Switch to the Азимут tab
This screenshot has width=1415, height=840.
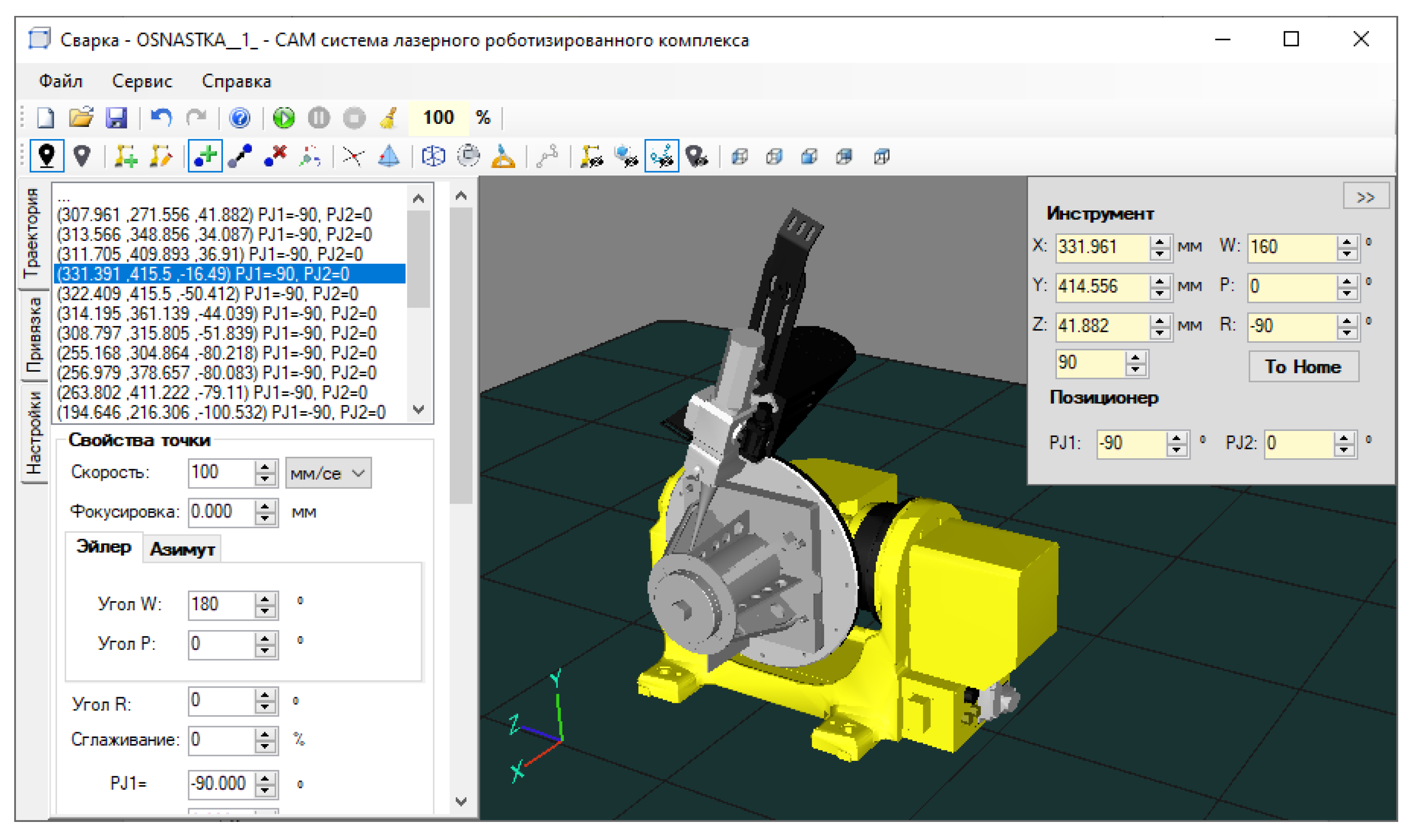pyautogui.click(x=182, y=549)
